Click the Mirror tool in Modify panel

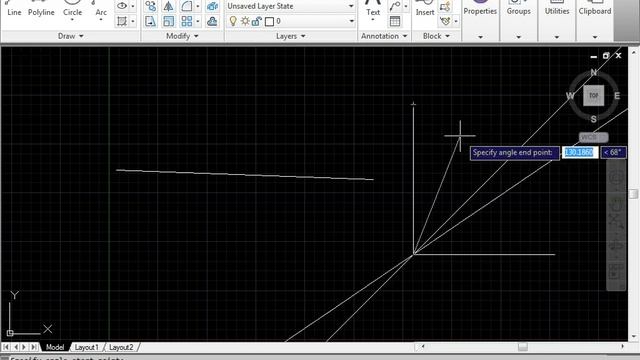point(168,6)
